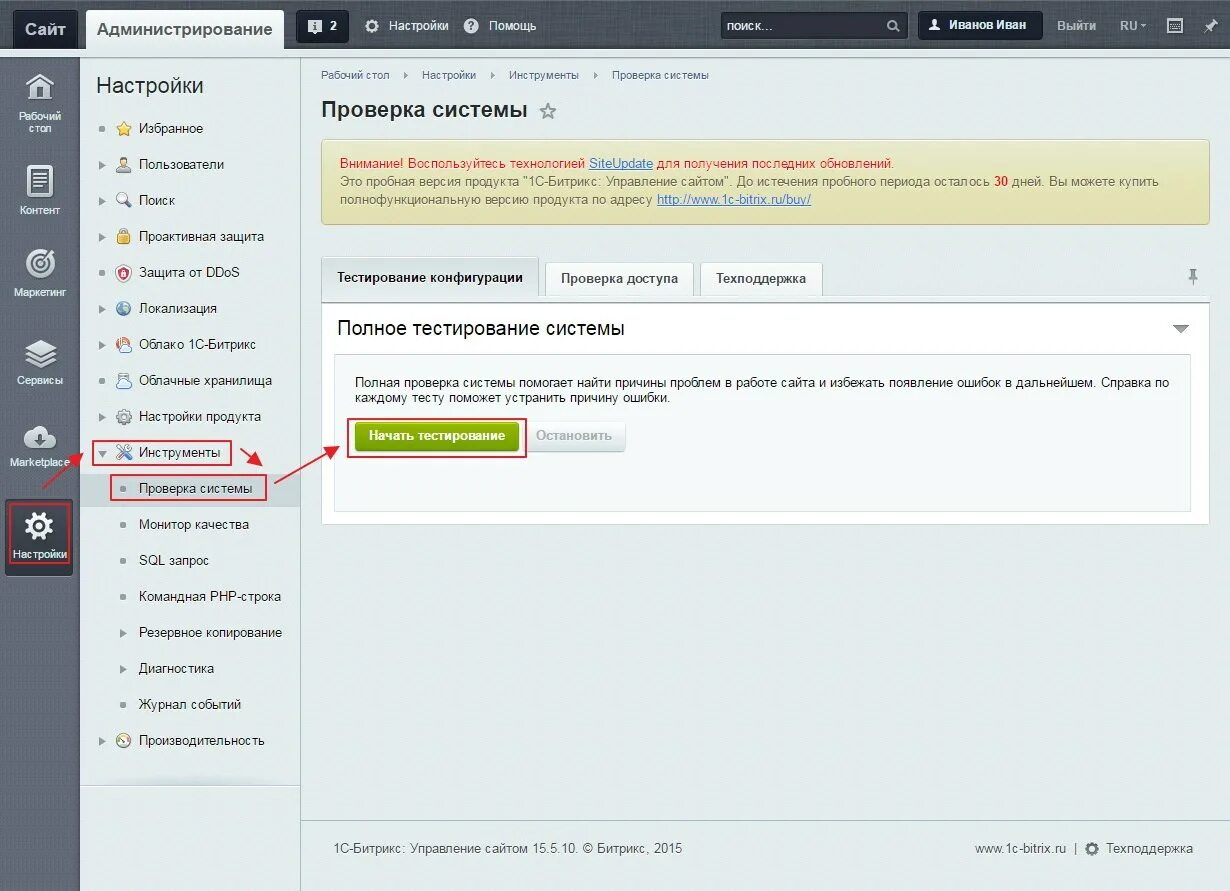Click the gear icon beside Настройки in top bar

click(x=372, y=26)
